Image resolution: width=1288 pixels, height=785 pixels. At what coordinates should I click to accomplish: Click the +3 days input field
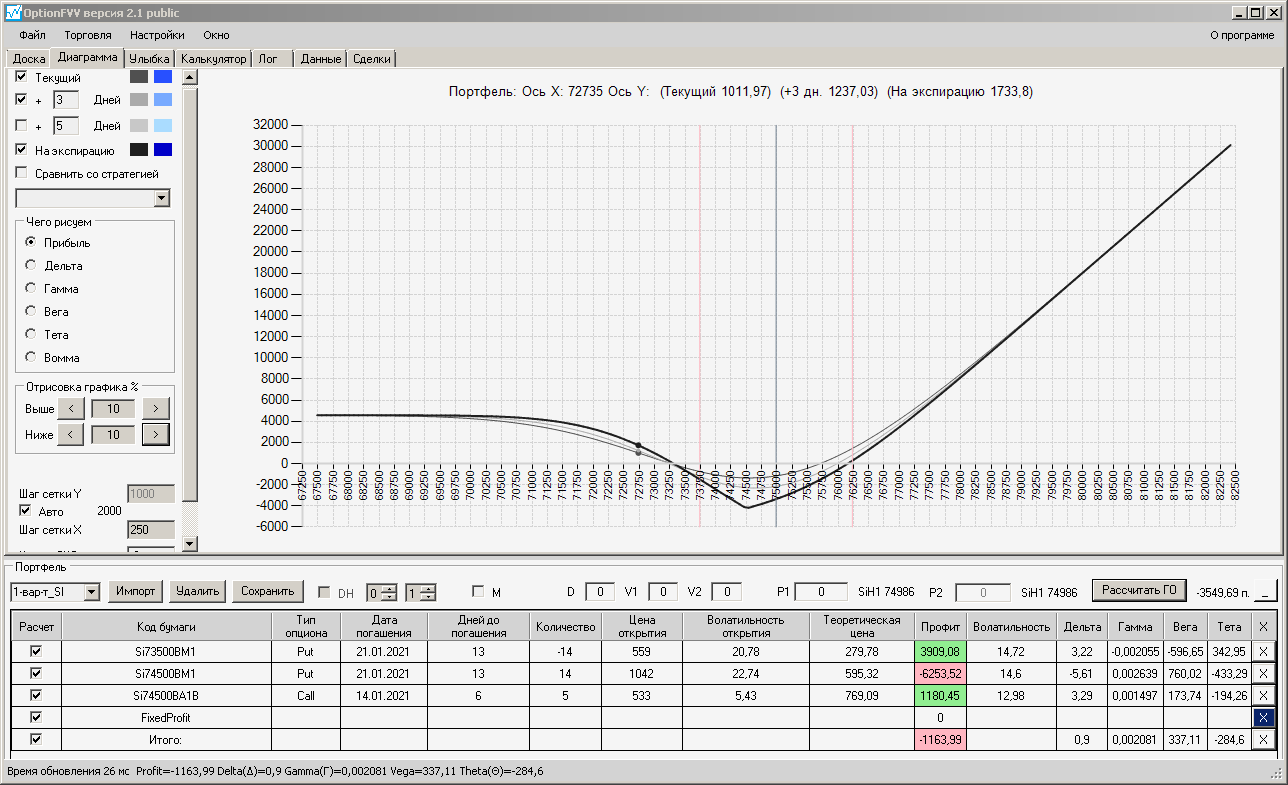66,100
